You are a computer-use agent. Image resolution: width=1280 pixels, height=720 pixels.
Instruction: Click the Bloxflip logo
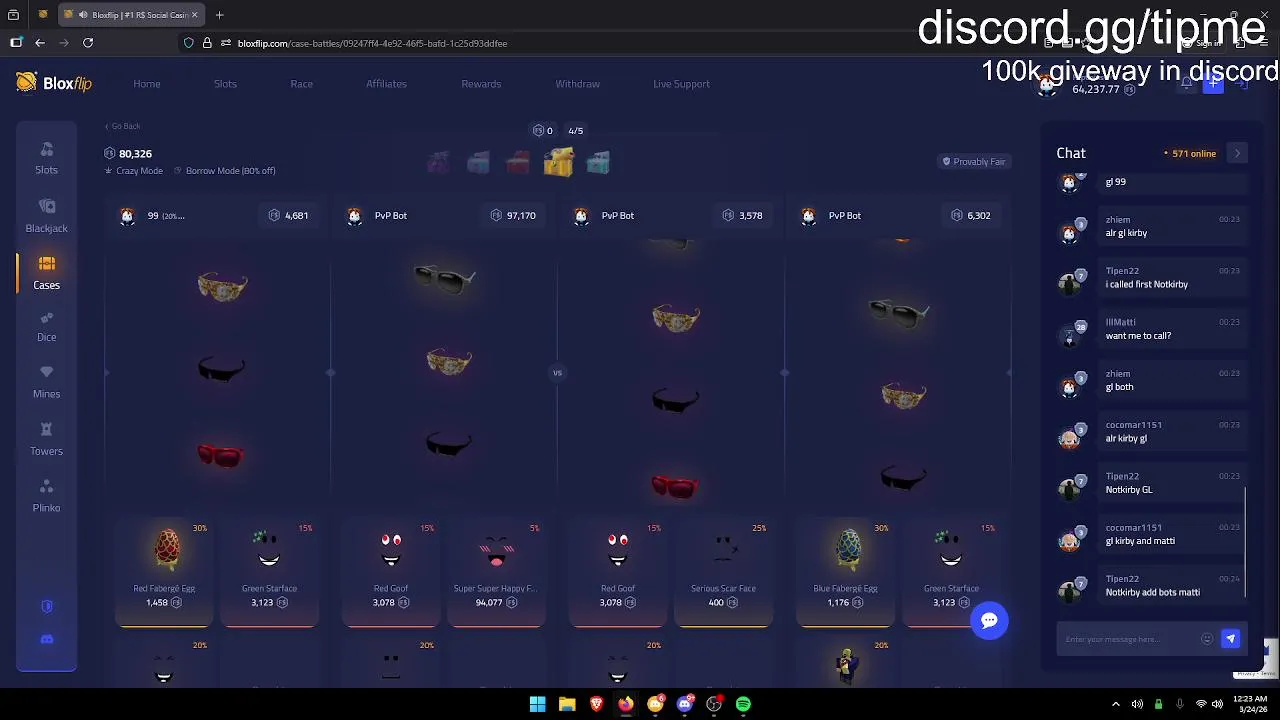coord(54,83)
